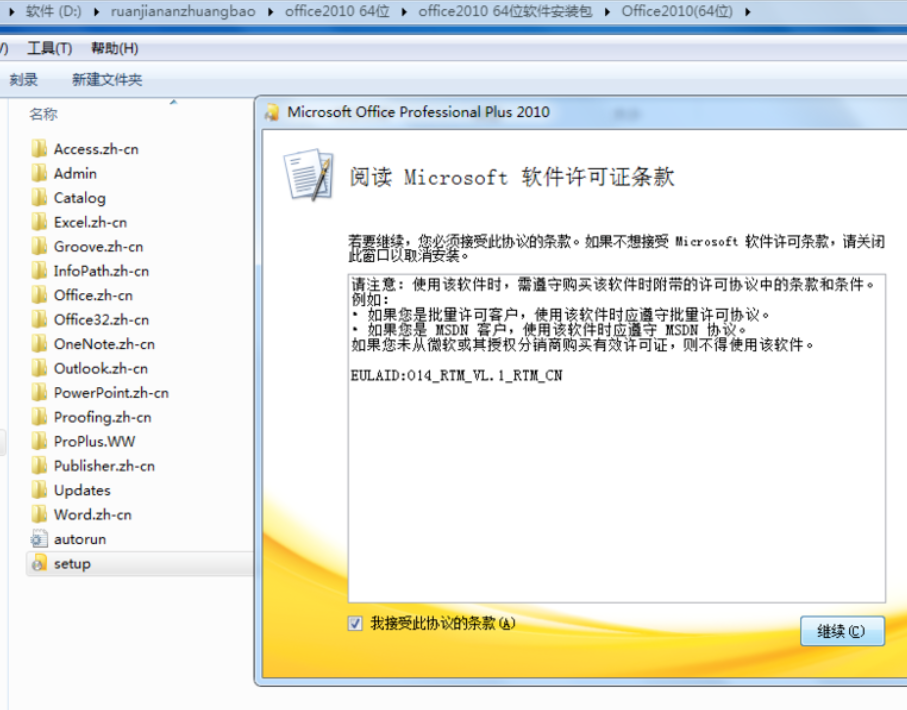
Task: Select the PowerPoint.zh-cn folder name
Action: (x=111, y=393)
